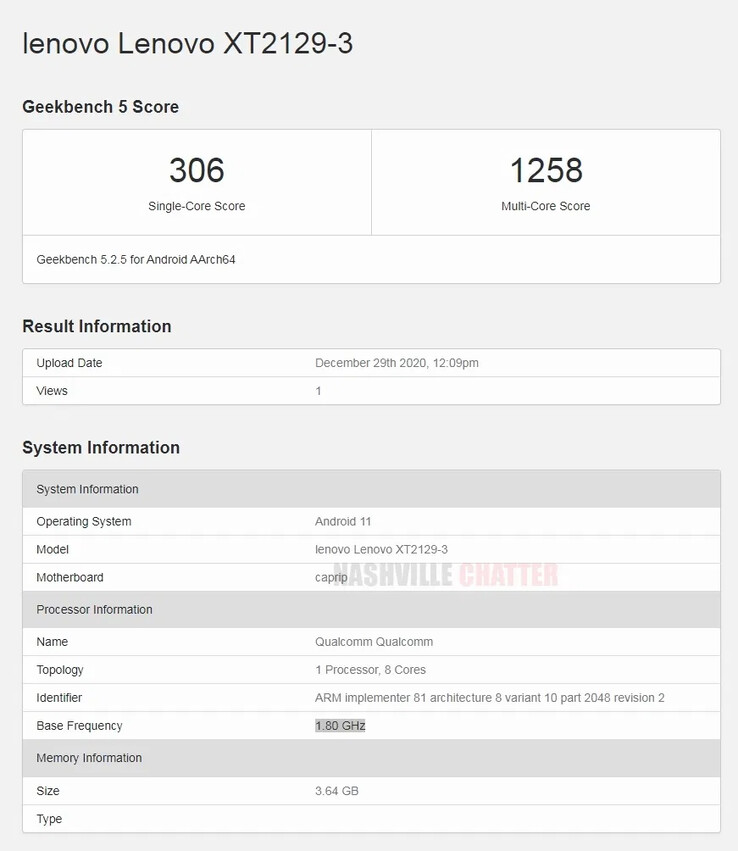
Task: Select the 'Geekbench 5 Score' heading
Action: pos(100,107)
